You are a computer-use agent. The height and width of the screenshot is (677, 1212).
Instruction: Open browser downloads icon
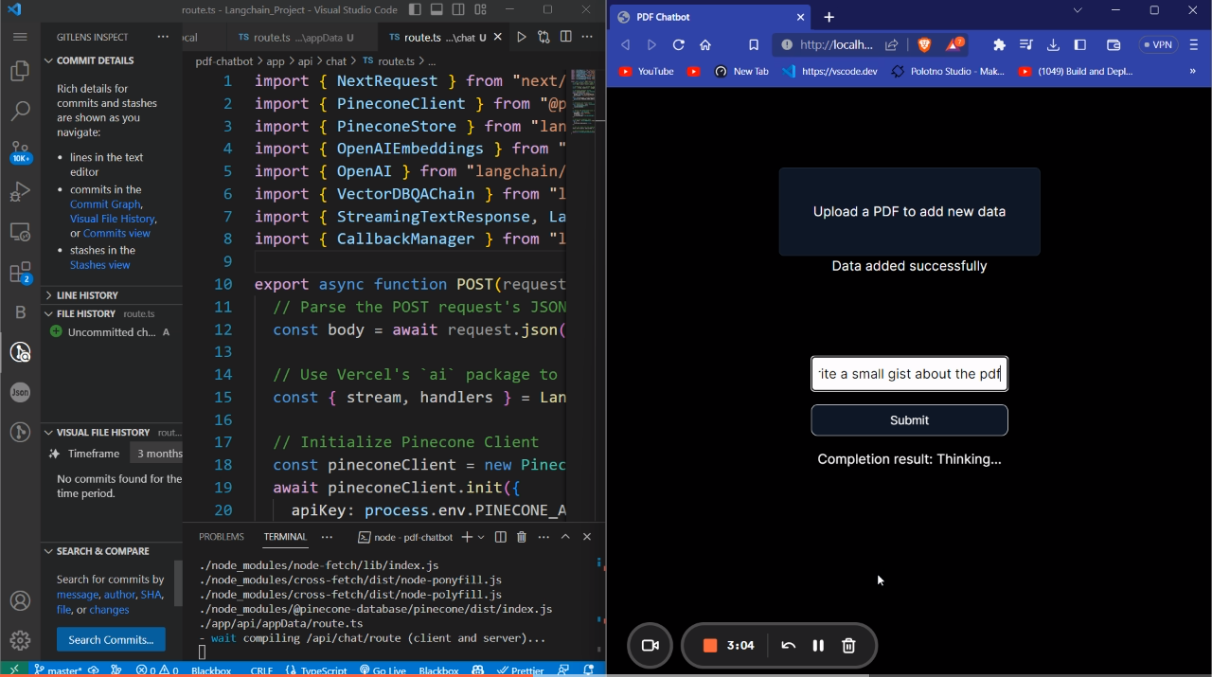(x=1053, y=45)
